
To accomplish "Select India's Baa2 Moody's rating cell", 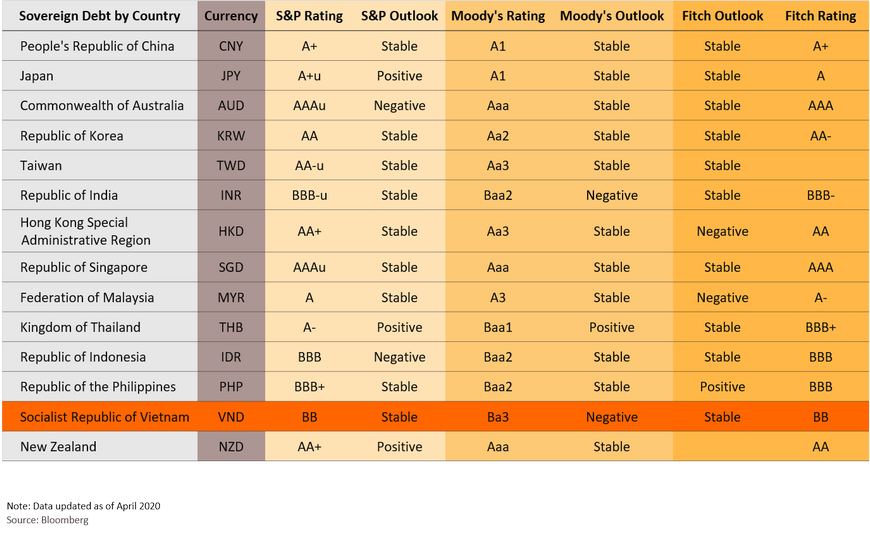I will [x=498, y=195].
